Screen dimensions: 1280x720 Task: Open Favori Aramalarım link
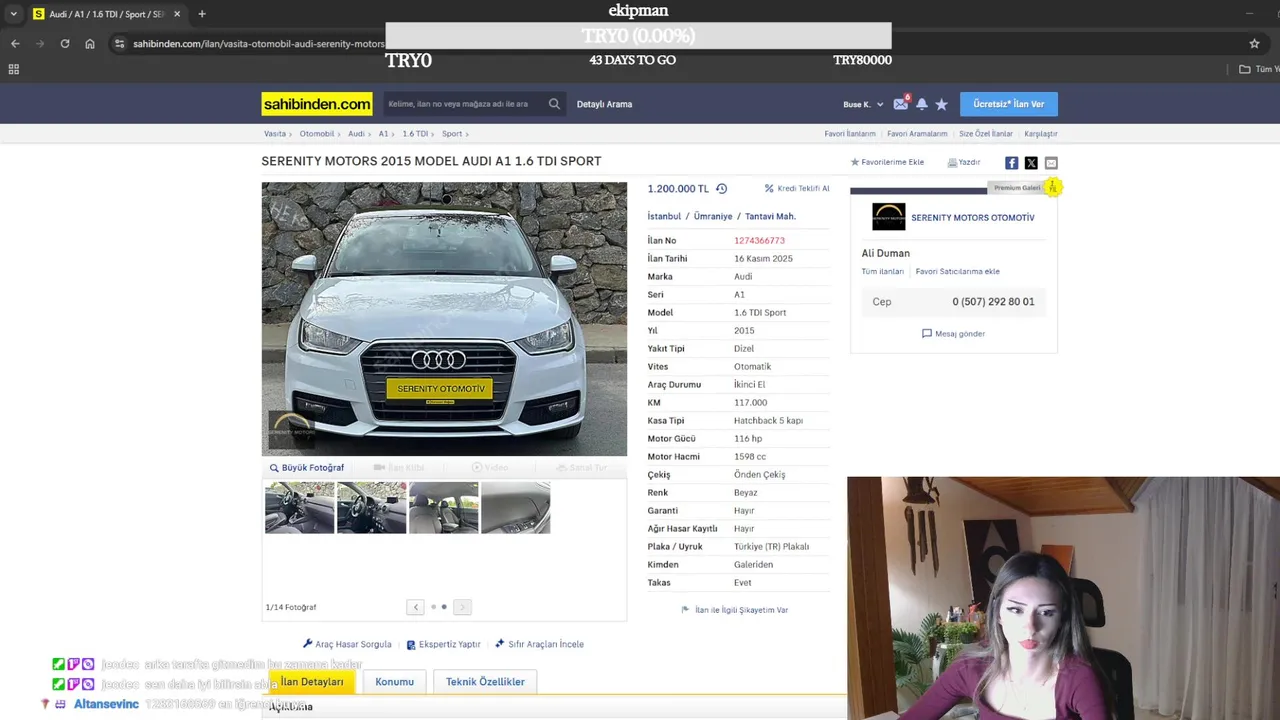[917, 134]
